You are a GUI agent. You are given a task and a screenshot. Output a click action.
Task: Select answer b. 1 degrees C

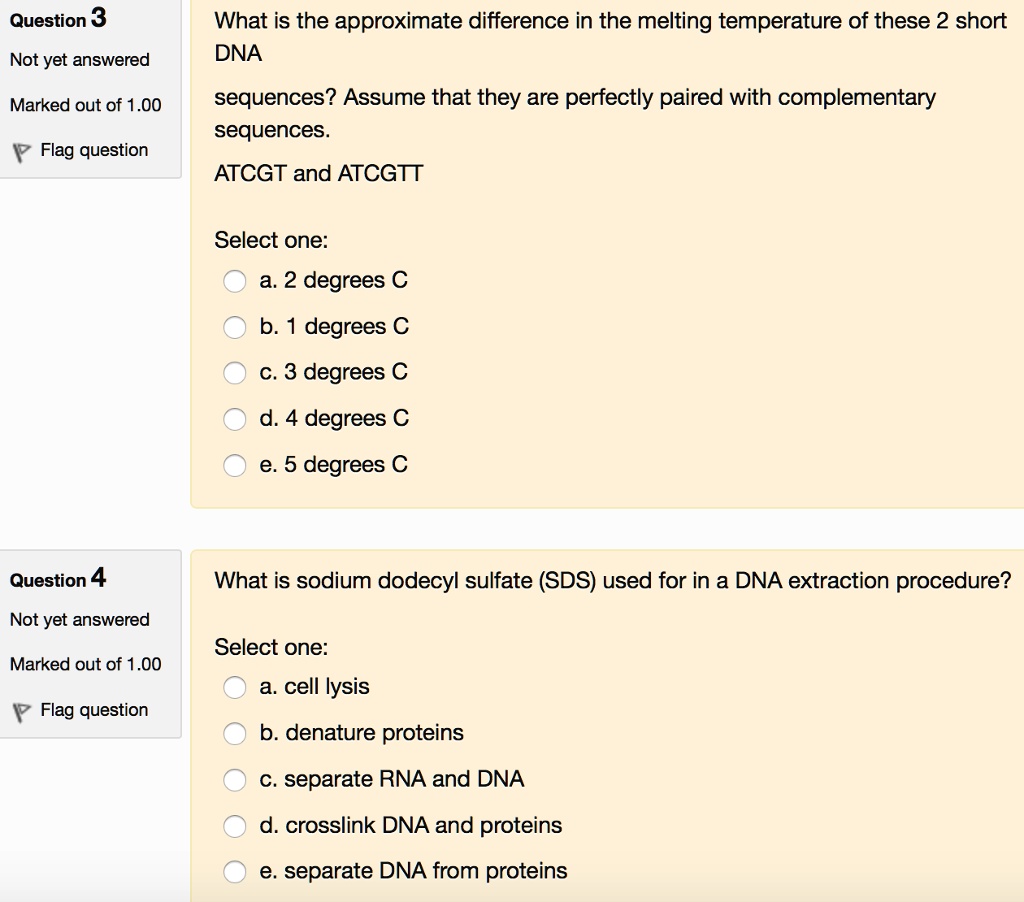coord(234,327)
